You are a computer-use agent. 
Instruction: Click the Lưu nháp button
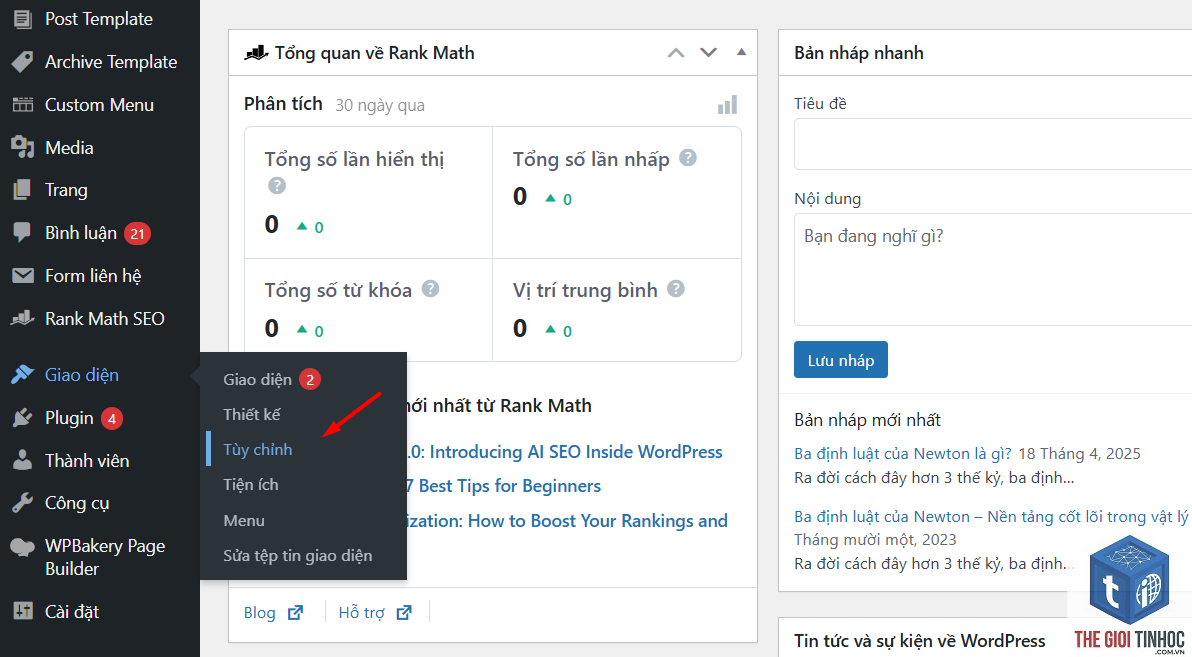coord(841,360)
